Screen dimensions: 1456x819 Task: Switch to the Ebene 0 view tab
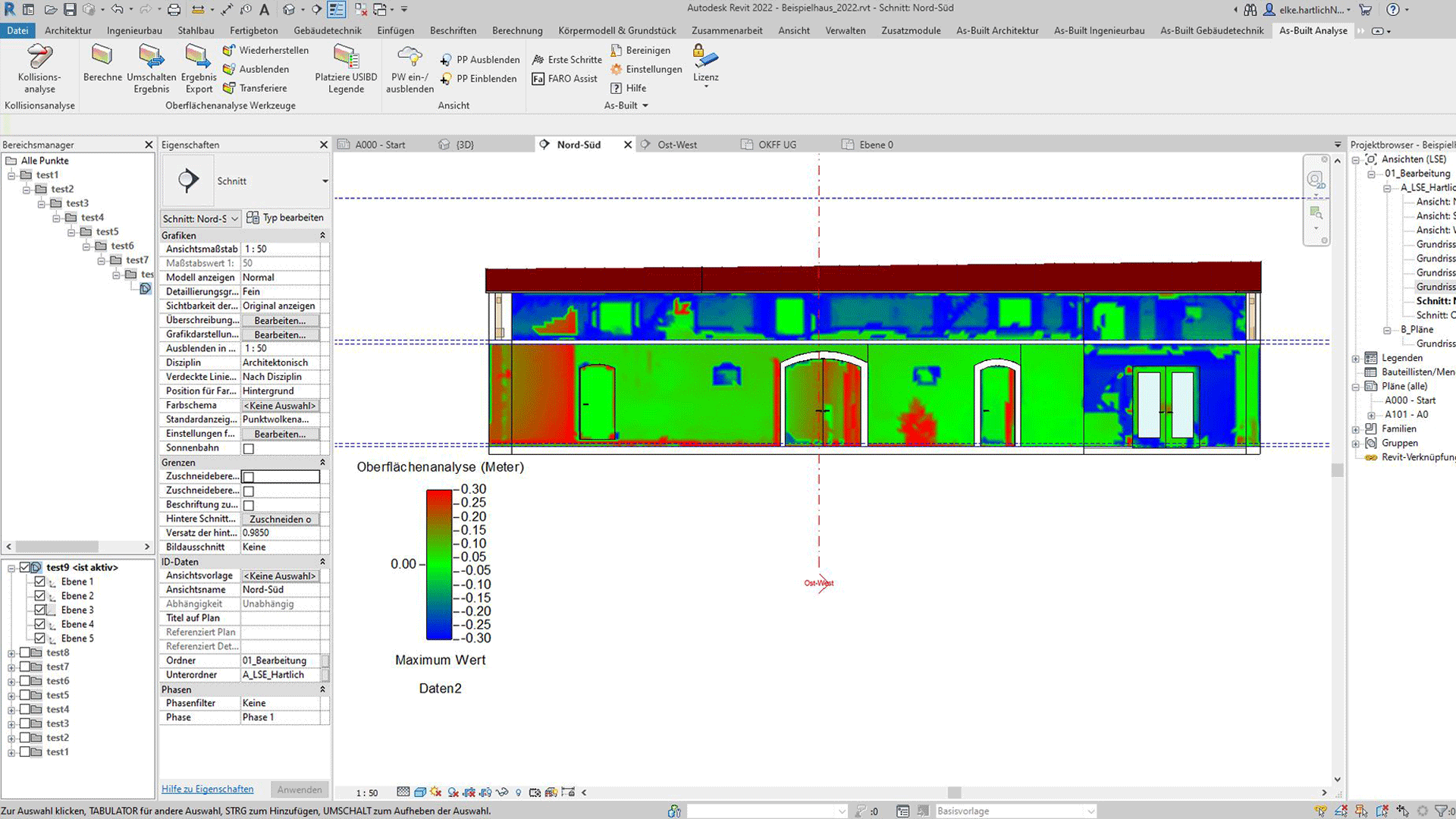tap(876, 144)
